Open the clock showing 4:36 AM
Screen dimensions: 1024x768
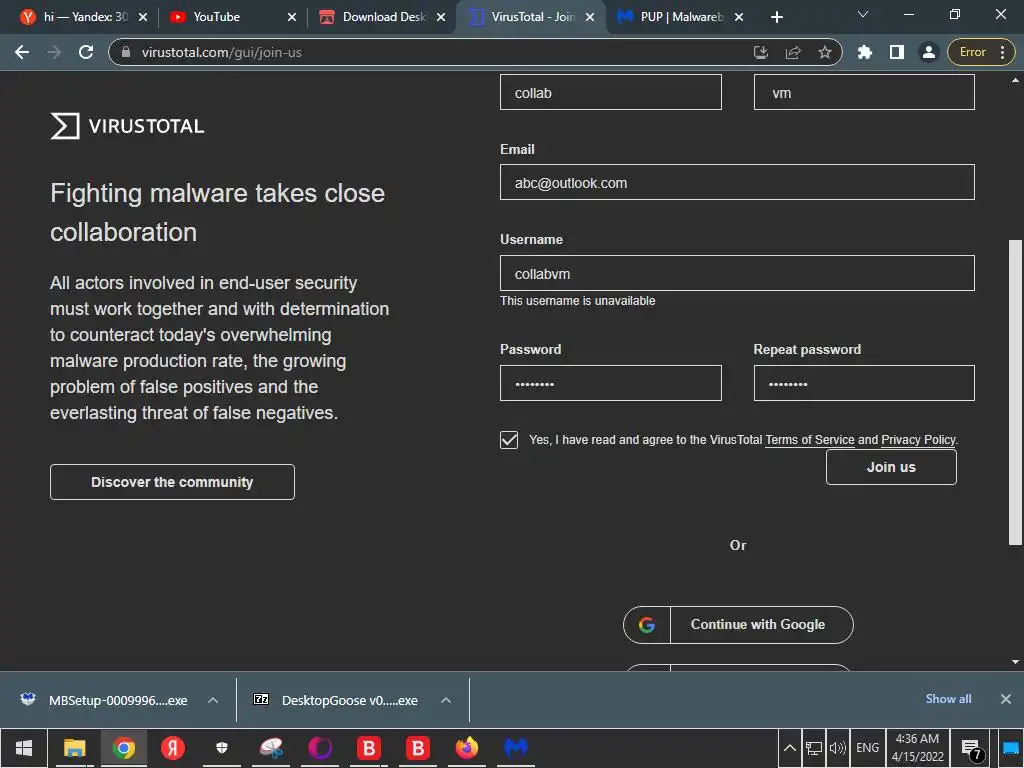pos(918,748)
